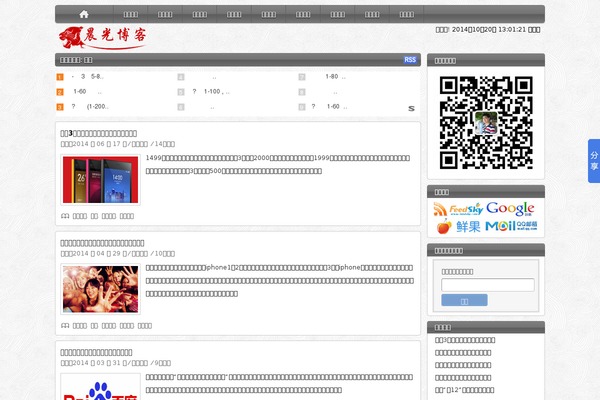Image resolution: width=600 pixels, height=400 pixels.
Task: Click the S icon beside the ranked list
Action: click(411, 108)
